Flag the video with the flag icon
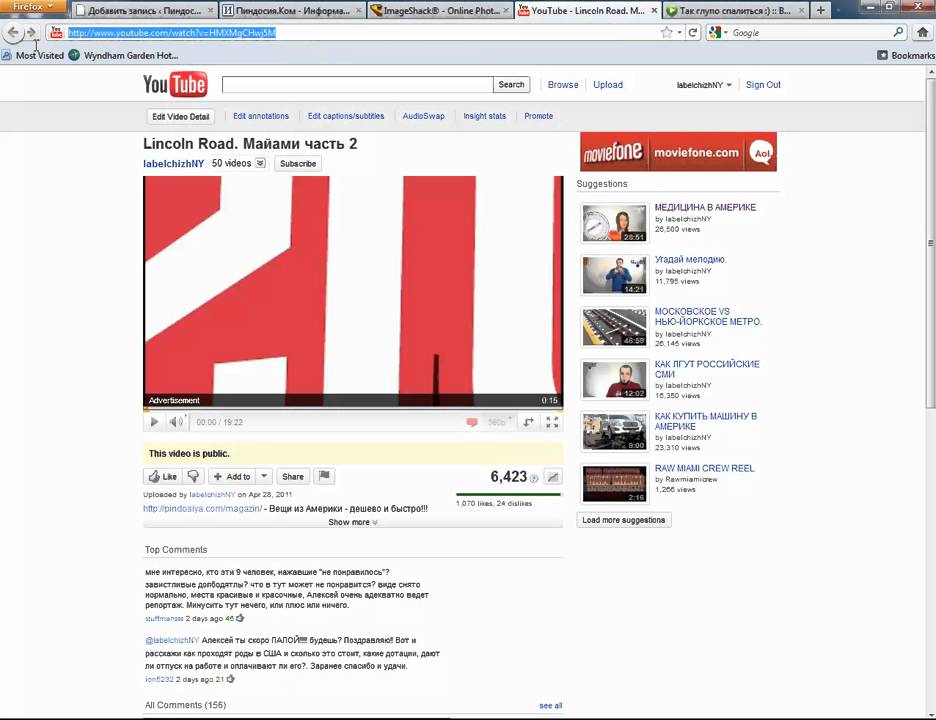The image size is (936, 720). [x=324, y=476]
